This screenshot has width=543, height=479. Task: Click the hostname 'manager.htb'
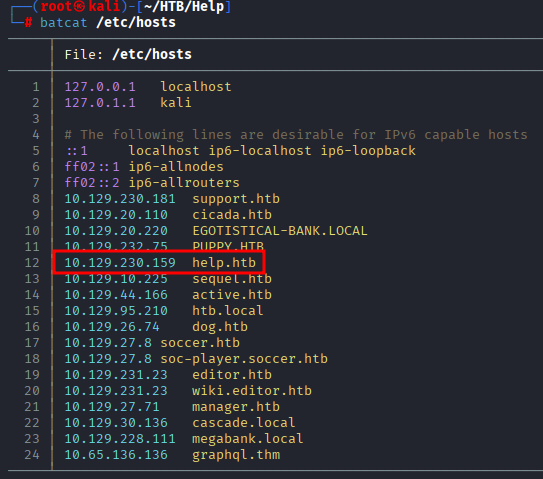[x=236, y=407]
